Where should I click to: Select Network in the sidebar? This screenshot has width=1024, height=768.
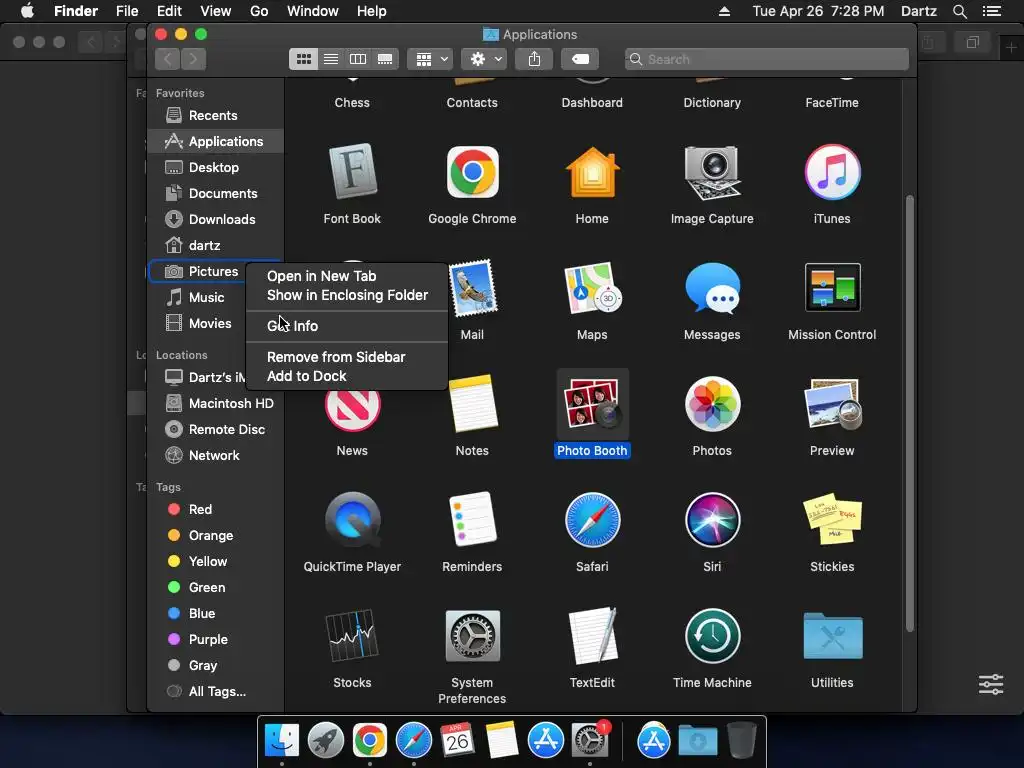pyautogui.click(x=216, y=456)
